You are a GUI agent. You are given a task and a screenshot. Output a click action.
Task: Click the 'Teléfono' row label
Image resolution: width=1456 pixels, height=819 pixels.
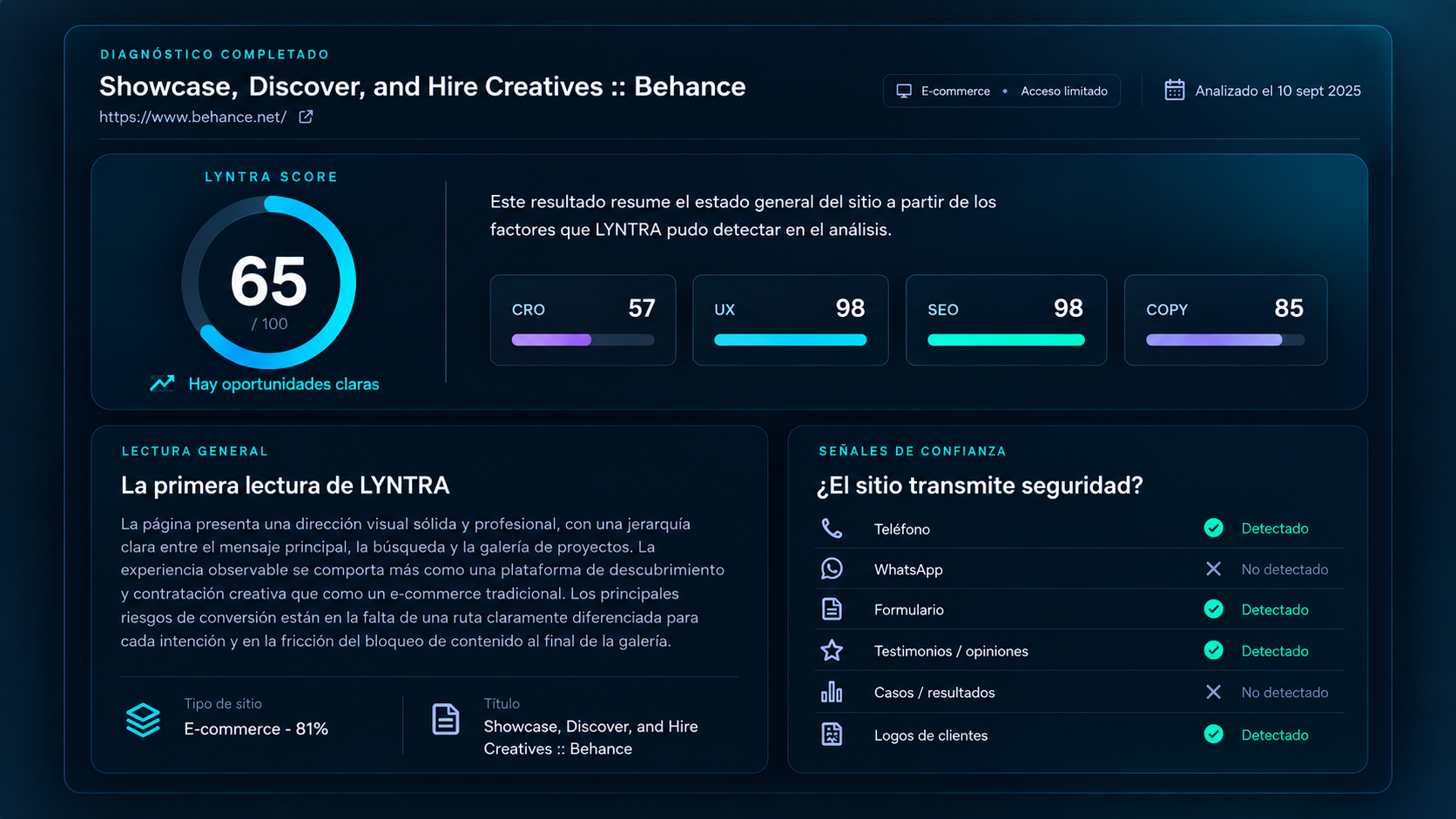click(902, 529)
